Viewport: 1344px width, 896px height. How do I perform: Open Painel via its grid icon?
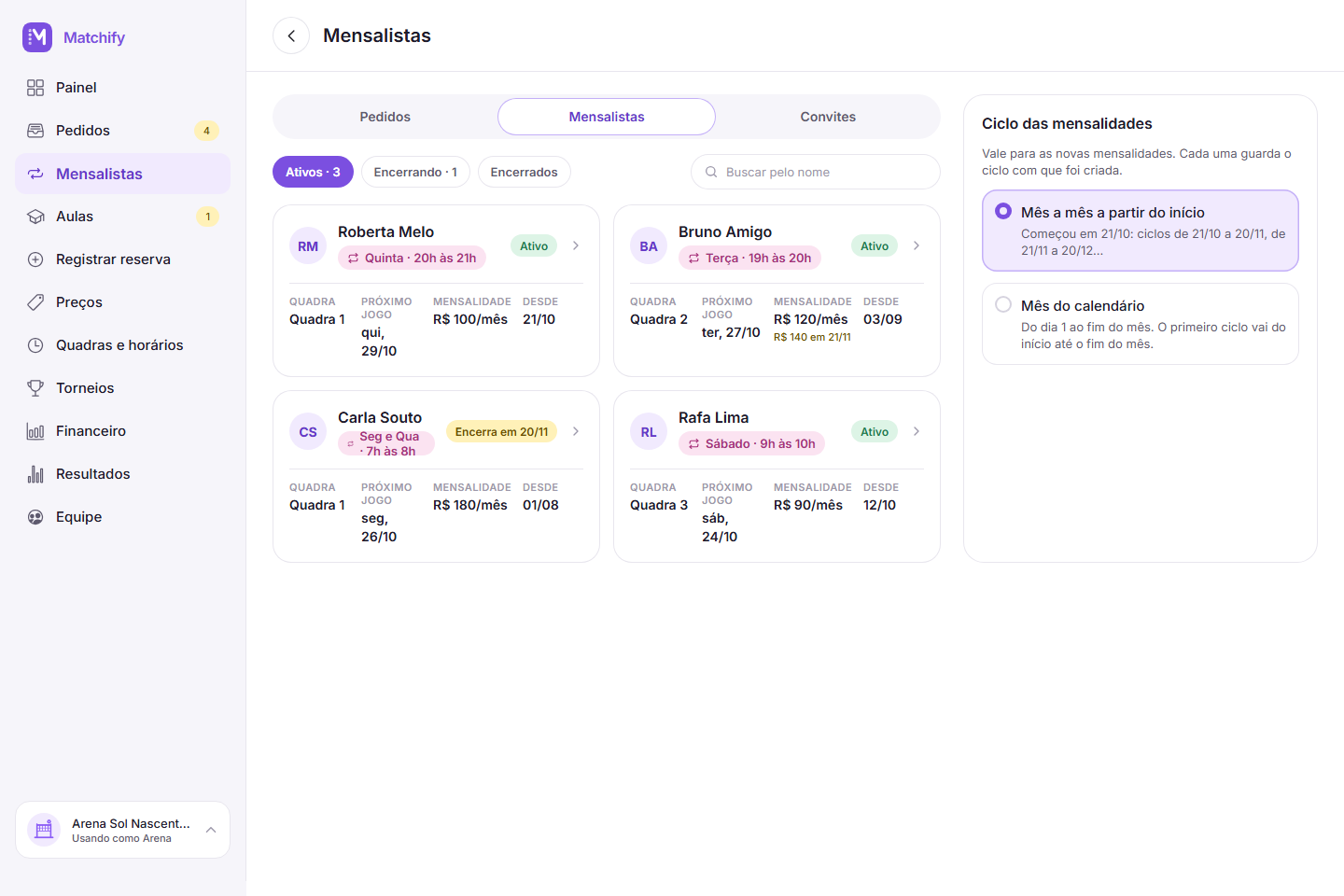(35, 88)
